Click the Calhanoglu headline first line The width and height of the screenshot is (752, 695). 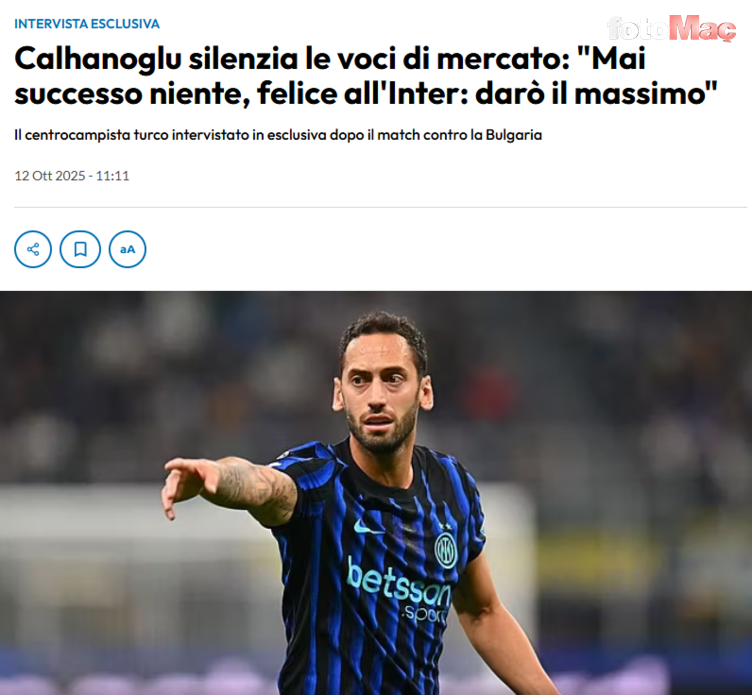coord(330,58)
